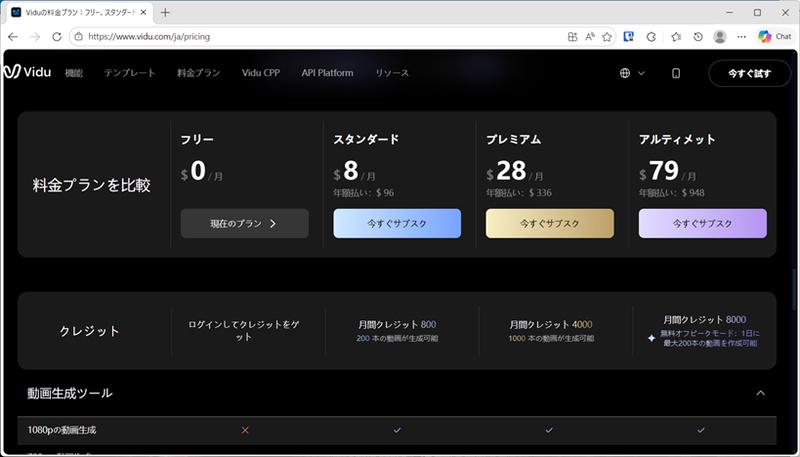Click the Standard row checkmark for 1080p
Viewport: 800px width, 457px height.
point(397,430)
